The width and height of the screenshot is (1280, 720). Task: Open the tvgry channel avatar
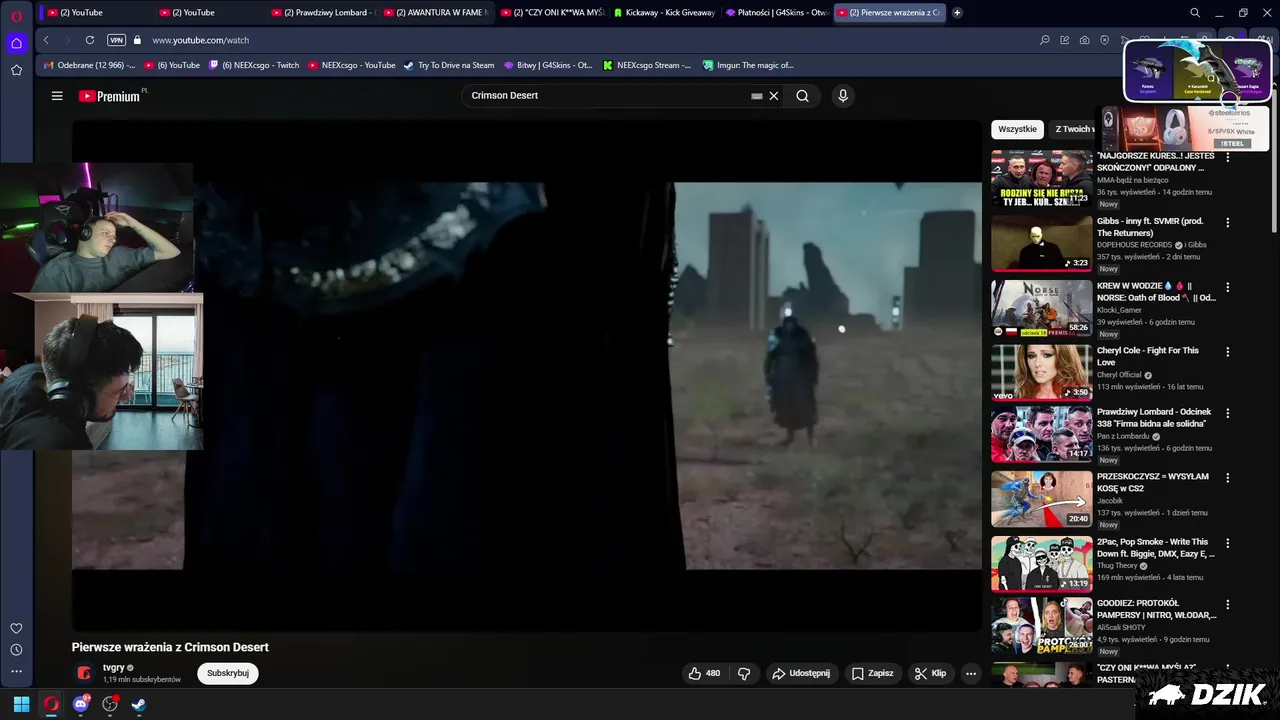[x=85, y=673]
